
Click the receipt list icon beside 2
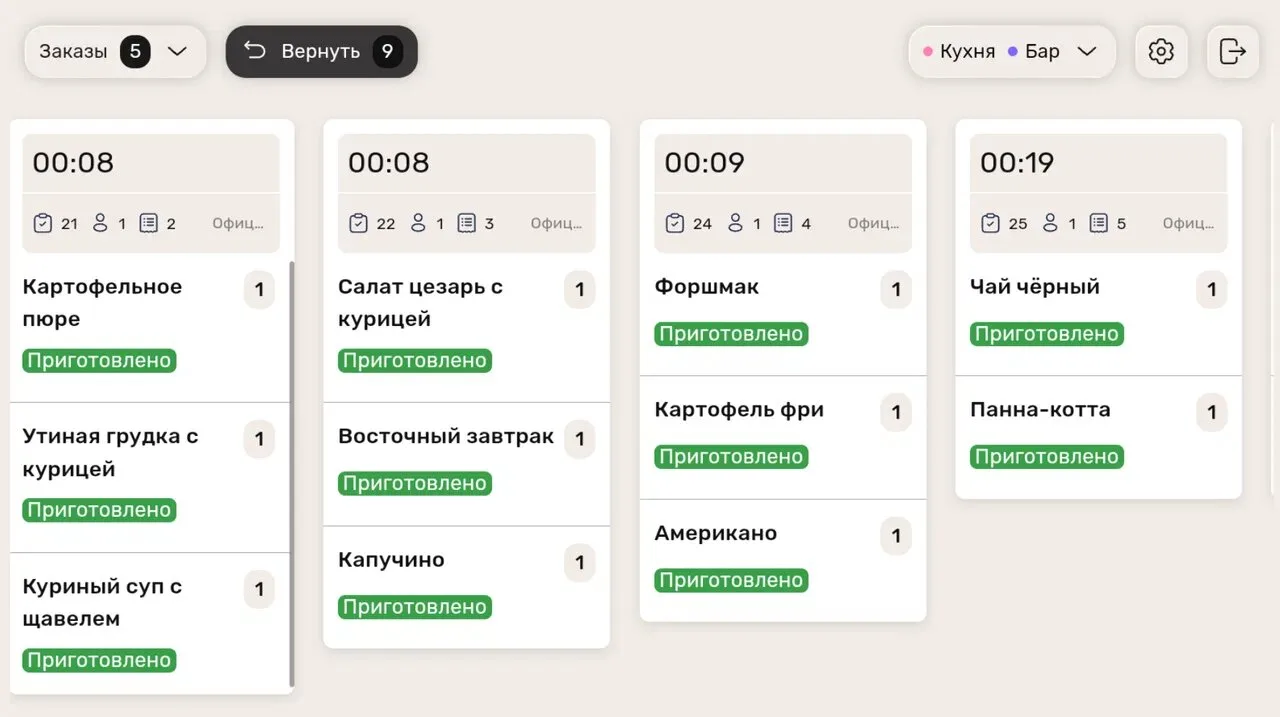point(149,223)
